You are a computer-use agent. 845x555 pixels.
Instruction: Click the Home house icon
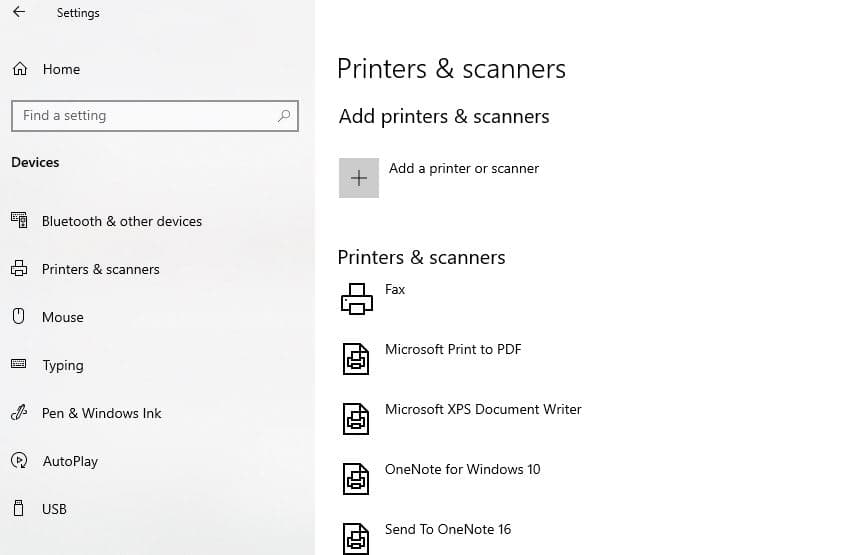(x=20, y=69)
